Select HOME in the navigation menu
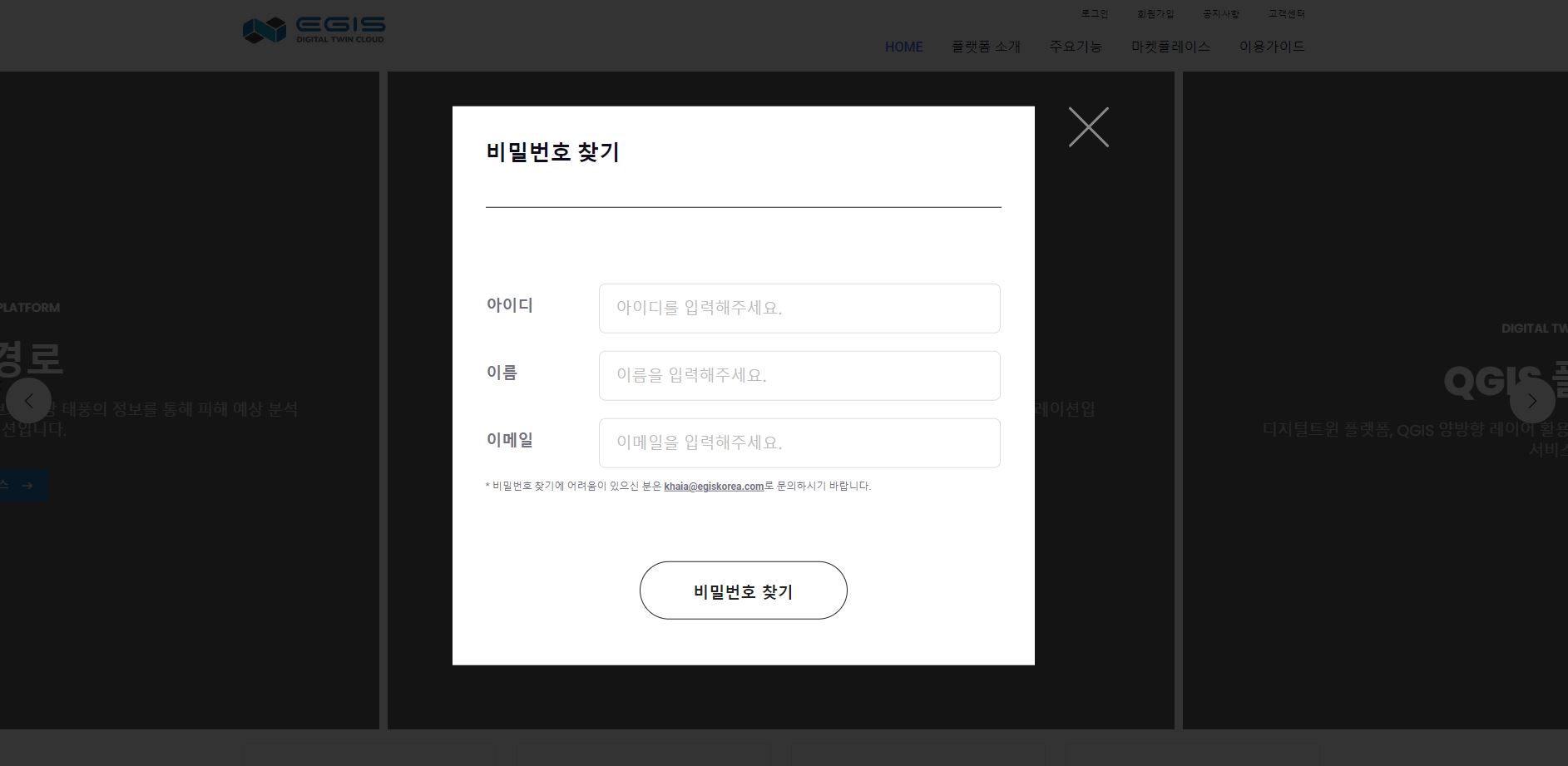This screenshot has height=766, width=1568. 903,47
